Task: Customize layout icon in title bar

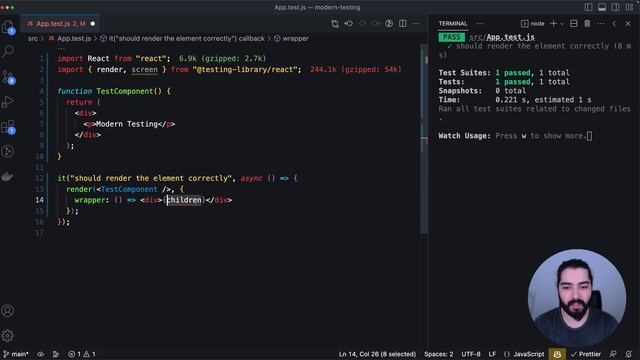Action: 629,7
